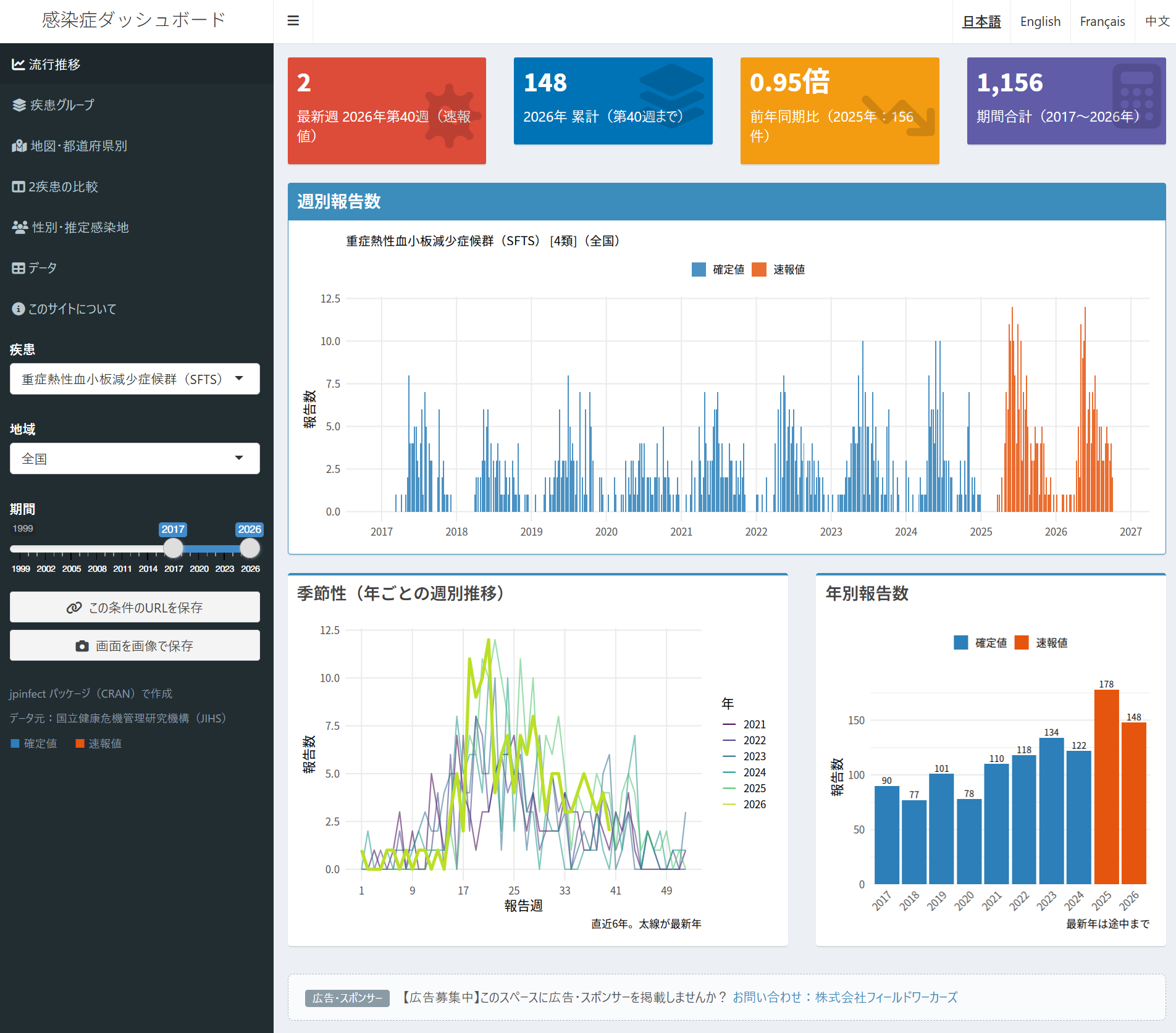This screenshot has height=1033, width=1176.
Task: Toggle 2024 series in seasonality legend
Action: [x=744, y=772]
